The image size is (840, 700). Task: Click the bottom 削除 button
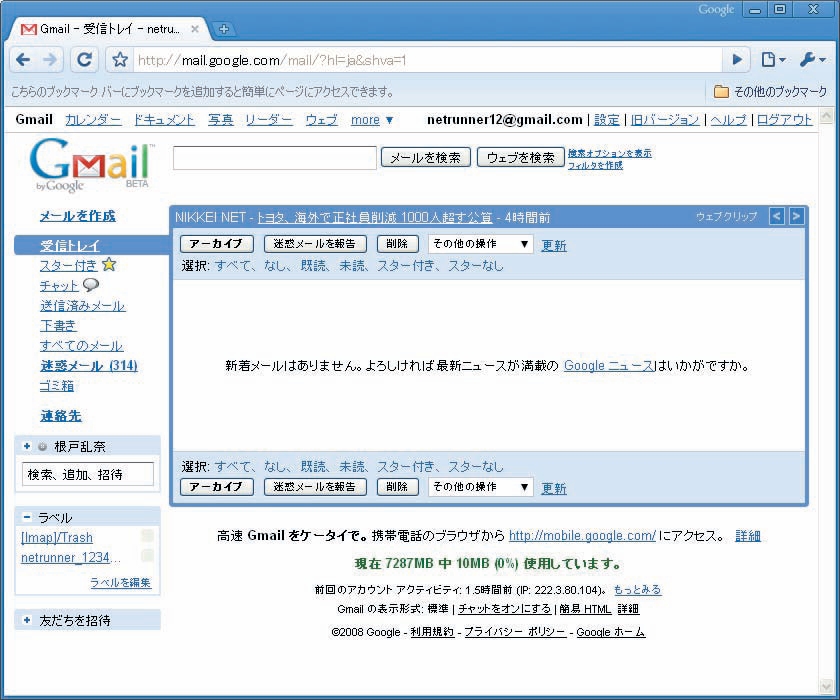(398, 487)
